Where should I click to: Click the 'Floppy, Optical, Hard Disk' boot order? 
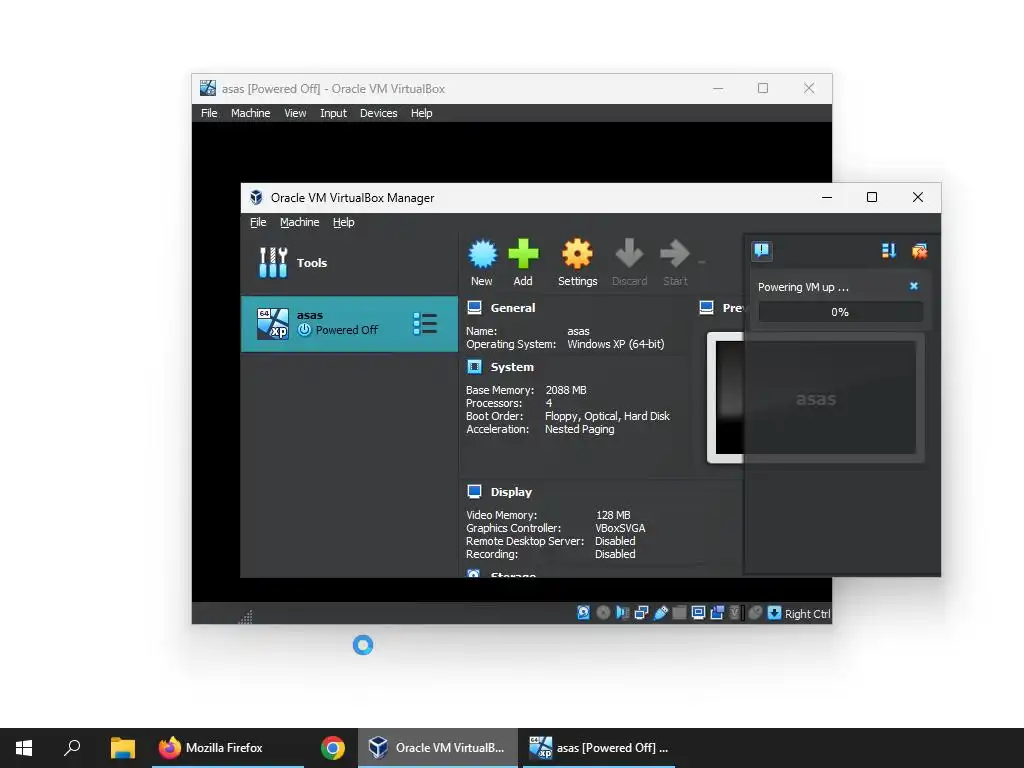tap(607, 416)
